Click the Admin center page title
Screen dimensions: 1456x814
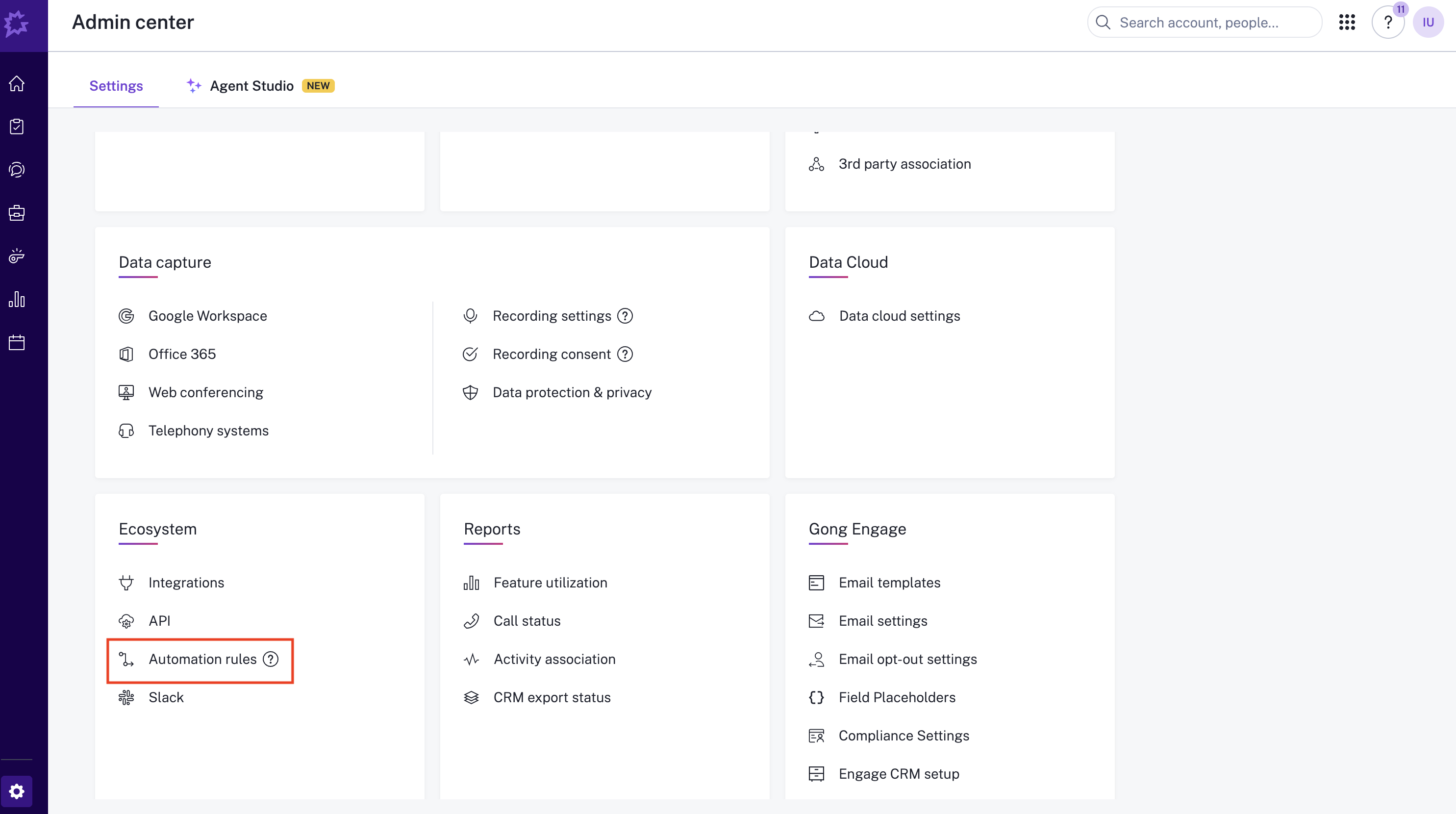tap(133, 22)
